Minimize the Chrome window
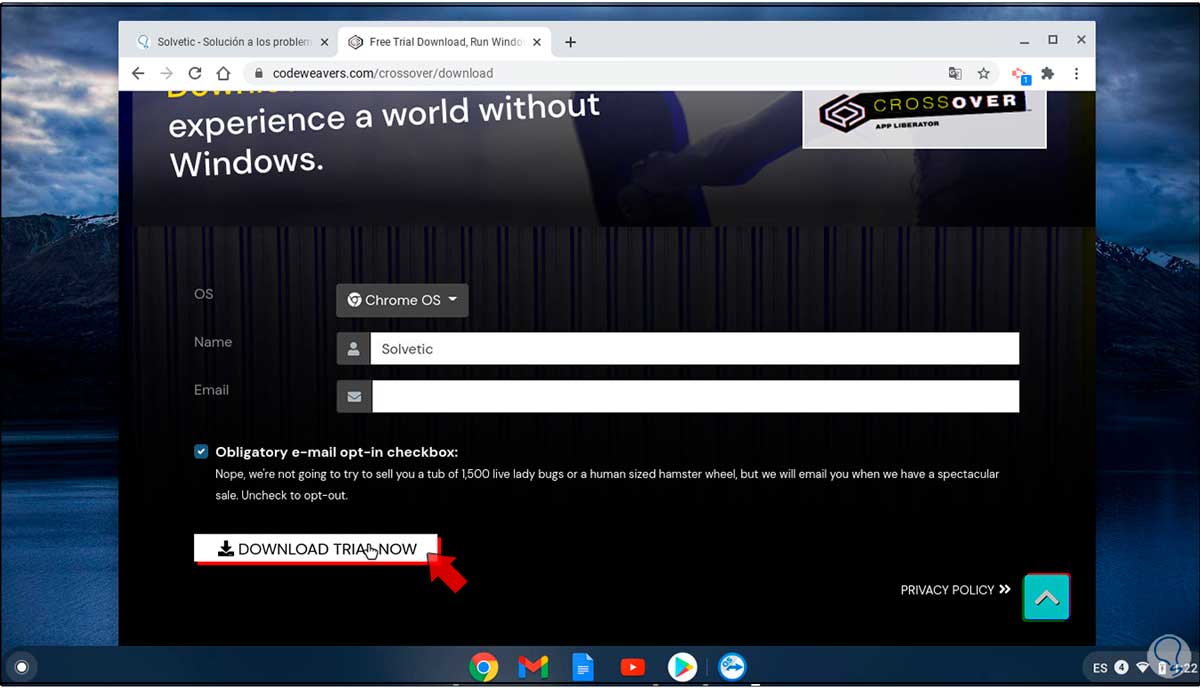 click(1024, 41)
